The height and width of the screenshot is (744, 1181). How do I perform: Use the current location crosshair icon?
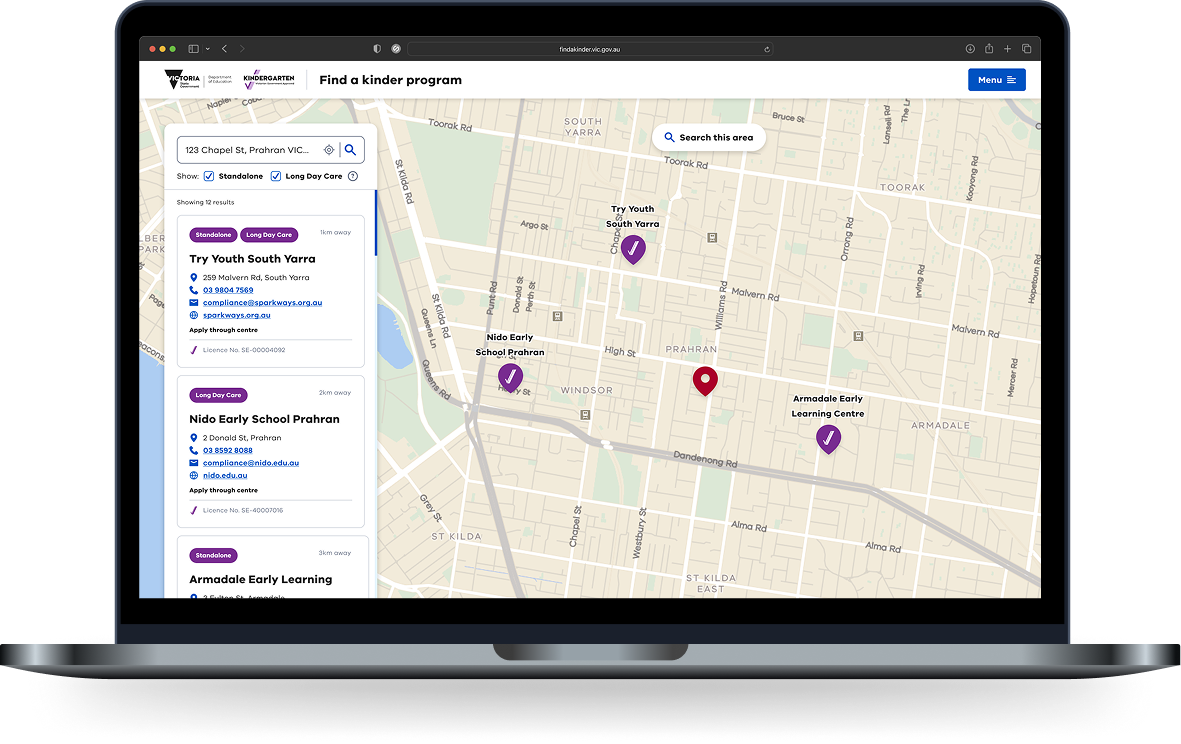pos(329,150)
